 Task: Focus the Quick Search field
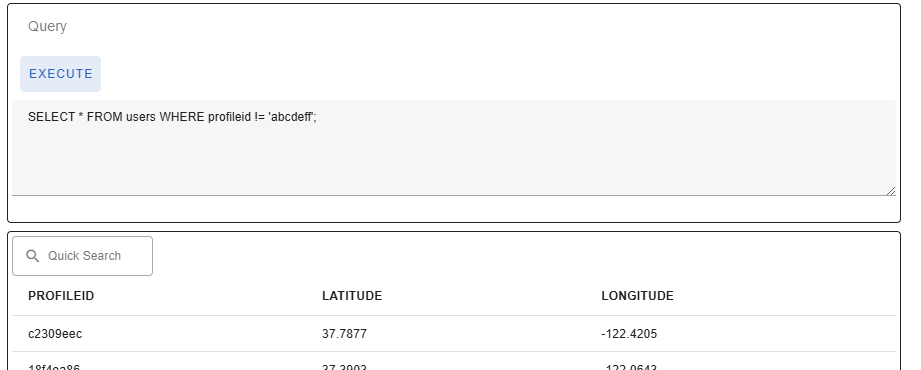[x=82, y=256]
